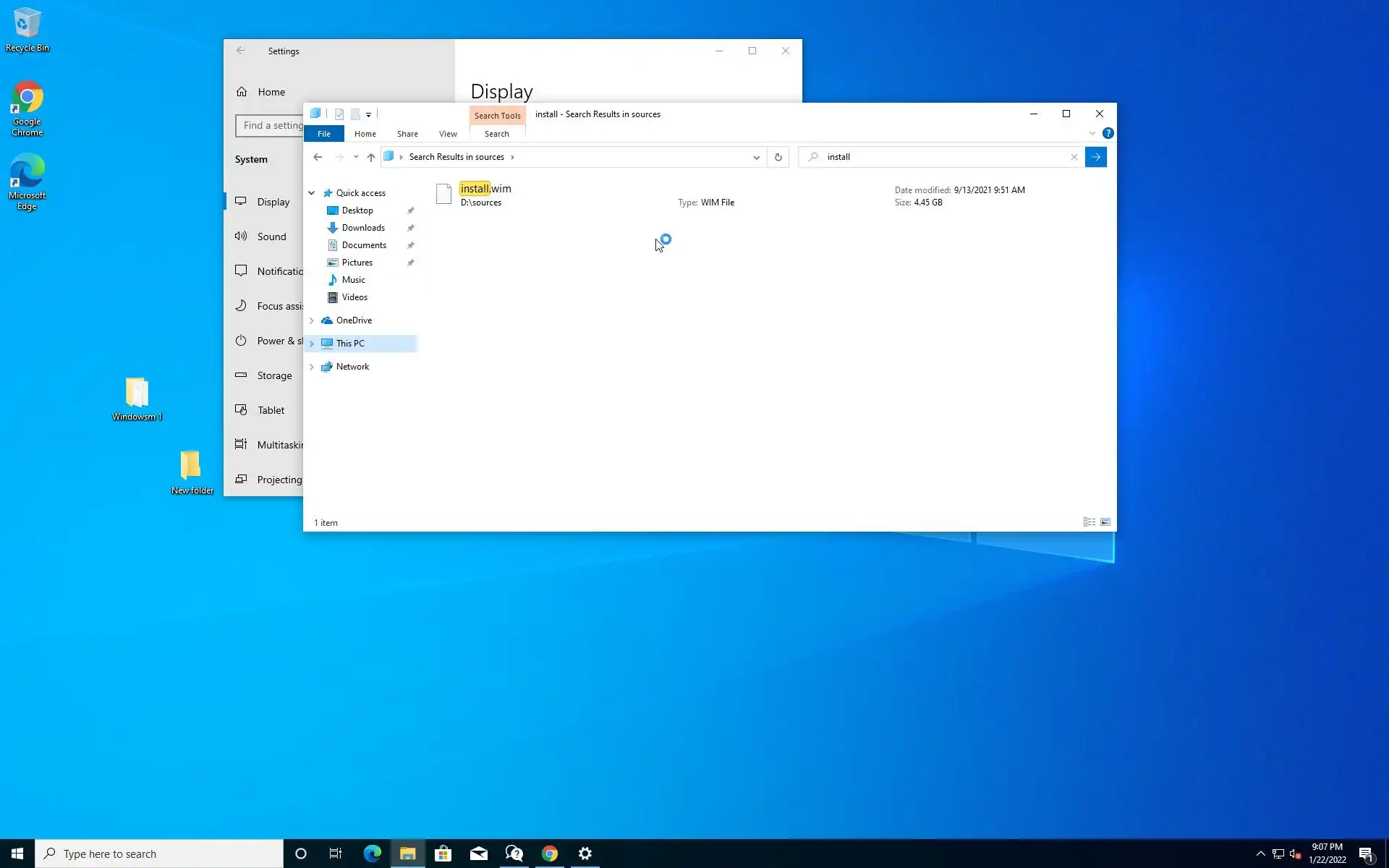The width and height of the screenshot is (1389, 868).
Task: Go up one folder level
Action: pos(370,157)
